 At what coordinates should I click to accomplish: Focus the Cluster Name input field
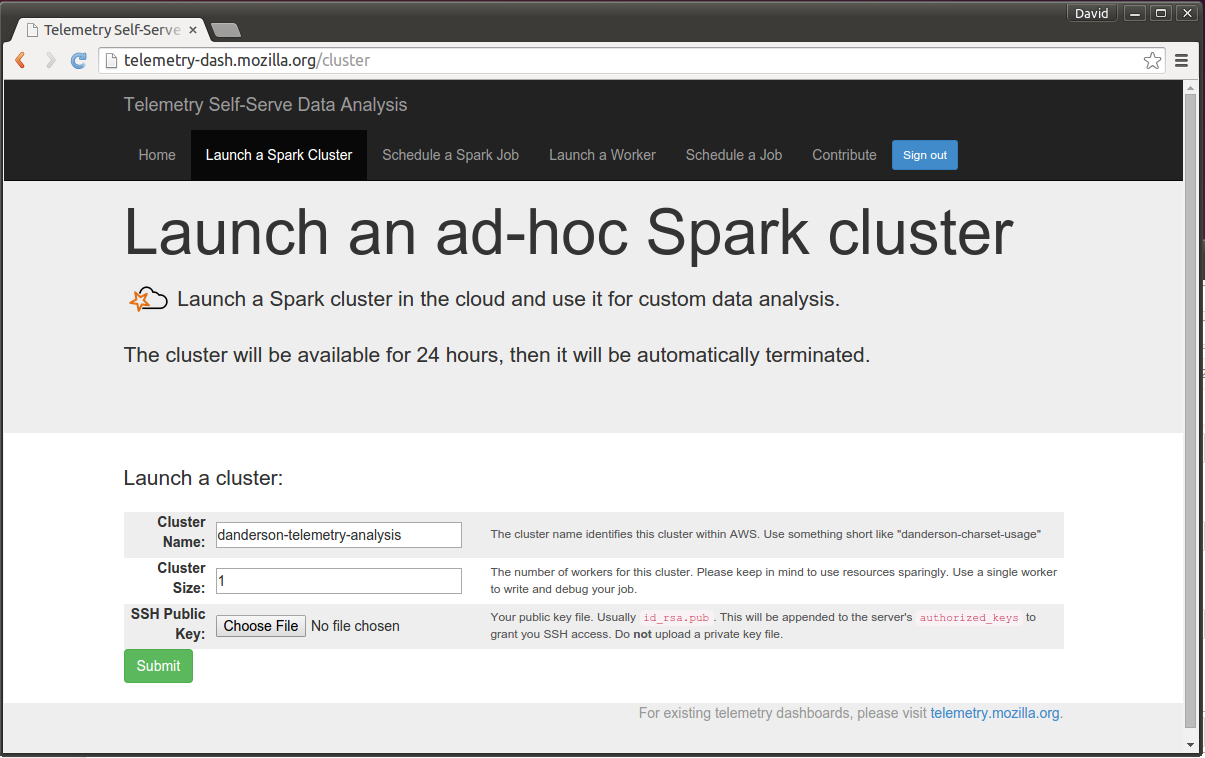[339, 535]
